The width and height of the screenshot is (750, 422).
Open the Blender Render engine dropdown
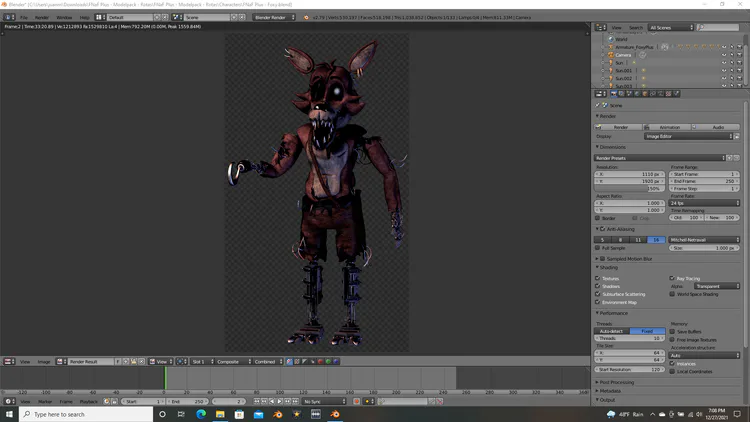tap(274, 17)
